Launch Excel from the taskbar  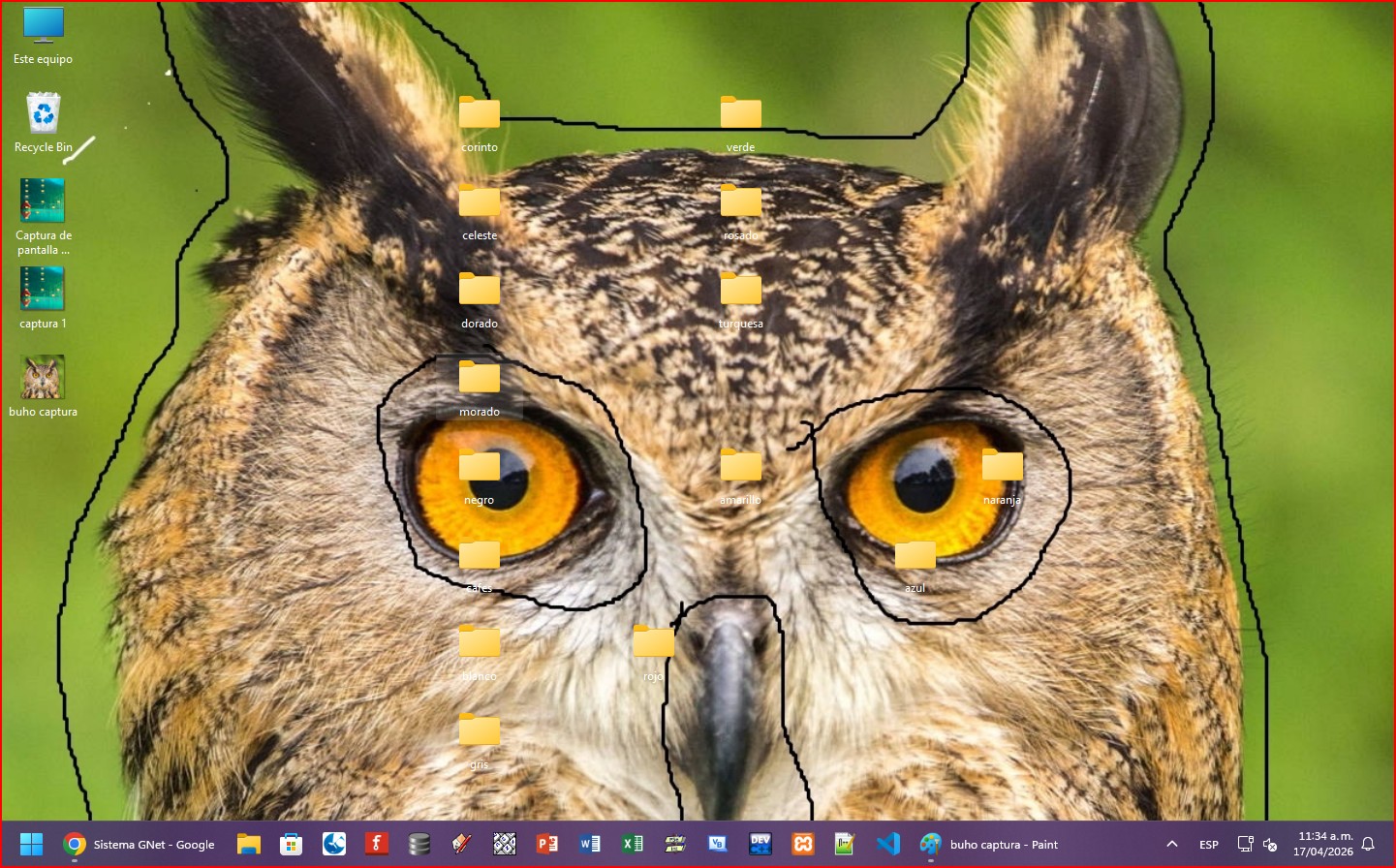click(x=633, y=844)
